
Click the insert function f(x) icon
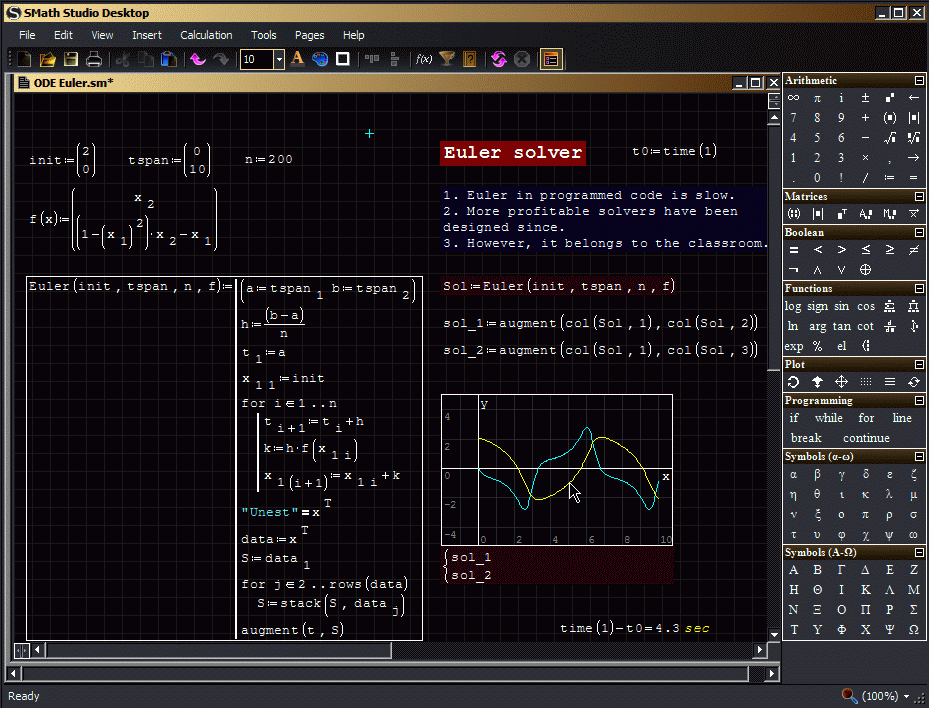[x=424, y=59]
